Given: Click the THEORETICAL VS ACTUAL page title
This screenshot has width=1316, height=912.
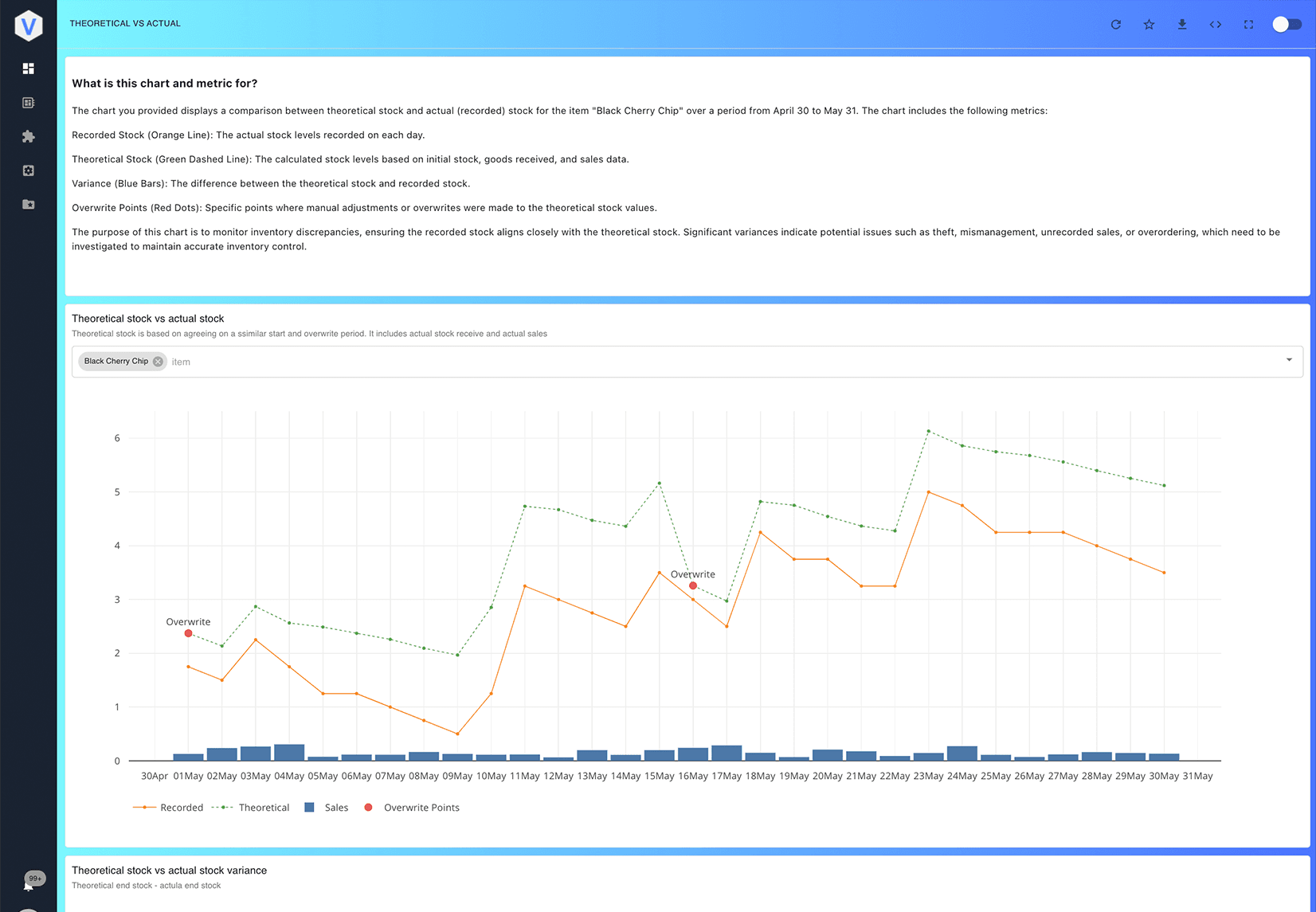Looking at the screenshot, I should (125, 24).
